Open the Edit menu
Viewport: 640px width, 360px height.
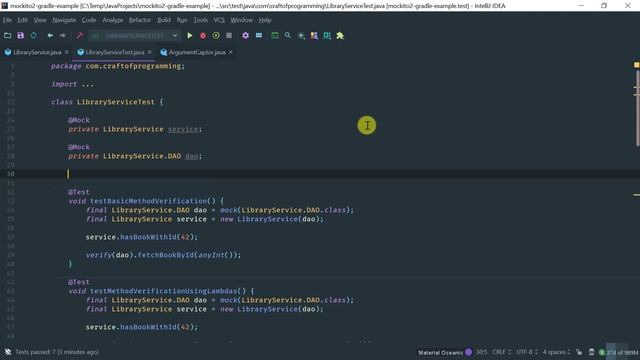(22, 20)
